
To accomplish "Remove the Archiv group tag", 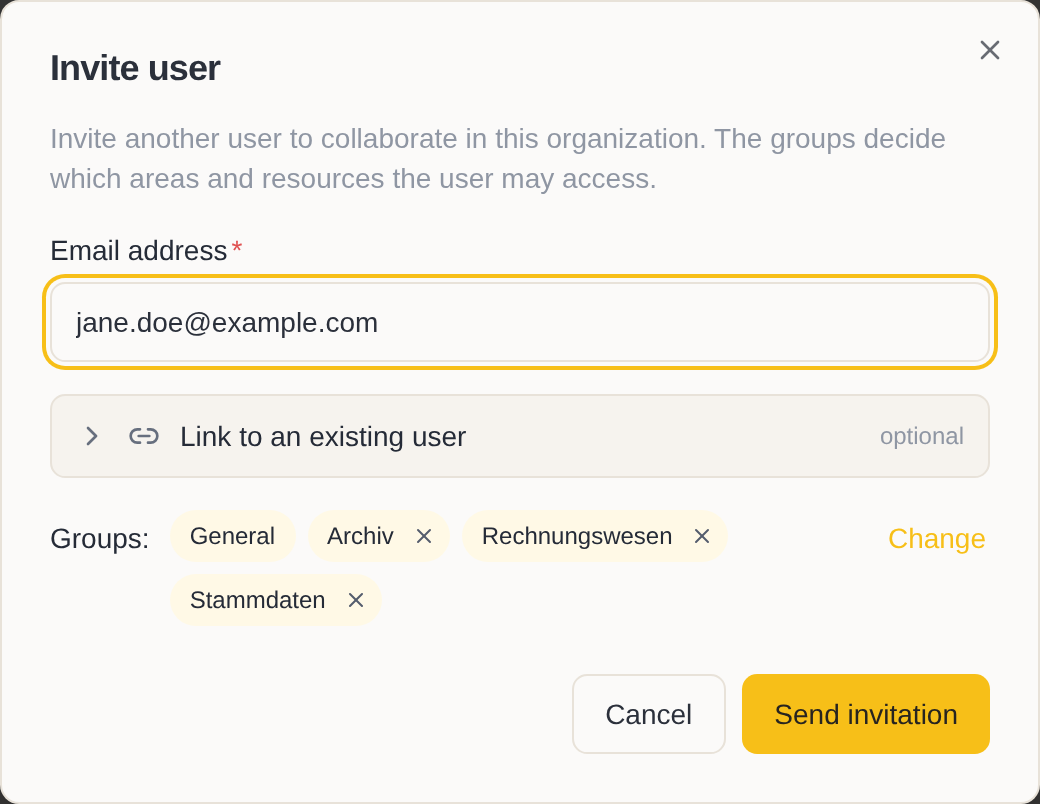I will point(424,536).
